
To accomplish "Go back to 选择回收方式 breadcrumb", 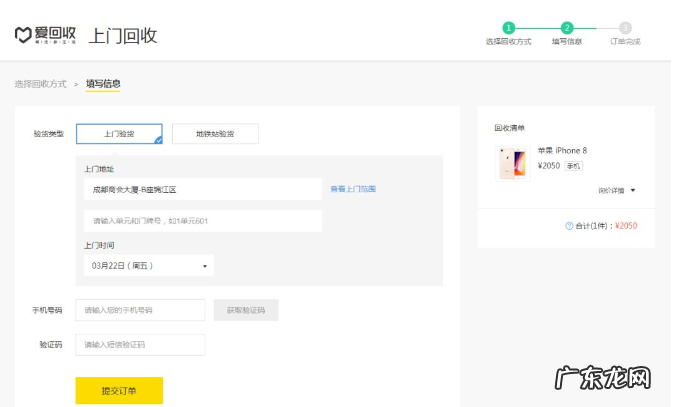I will click(40, 84).
